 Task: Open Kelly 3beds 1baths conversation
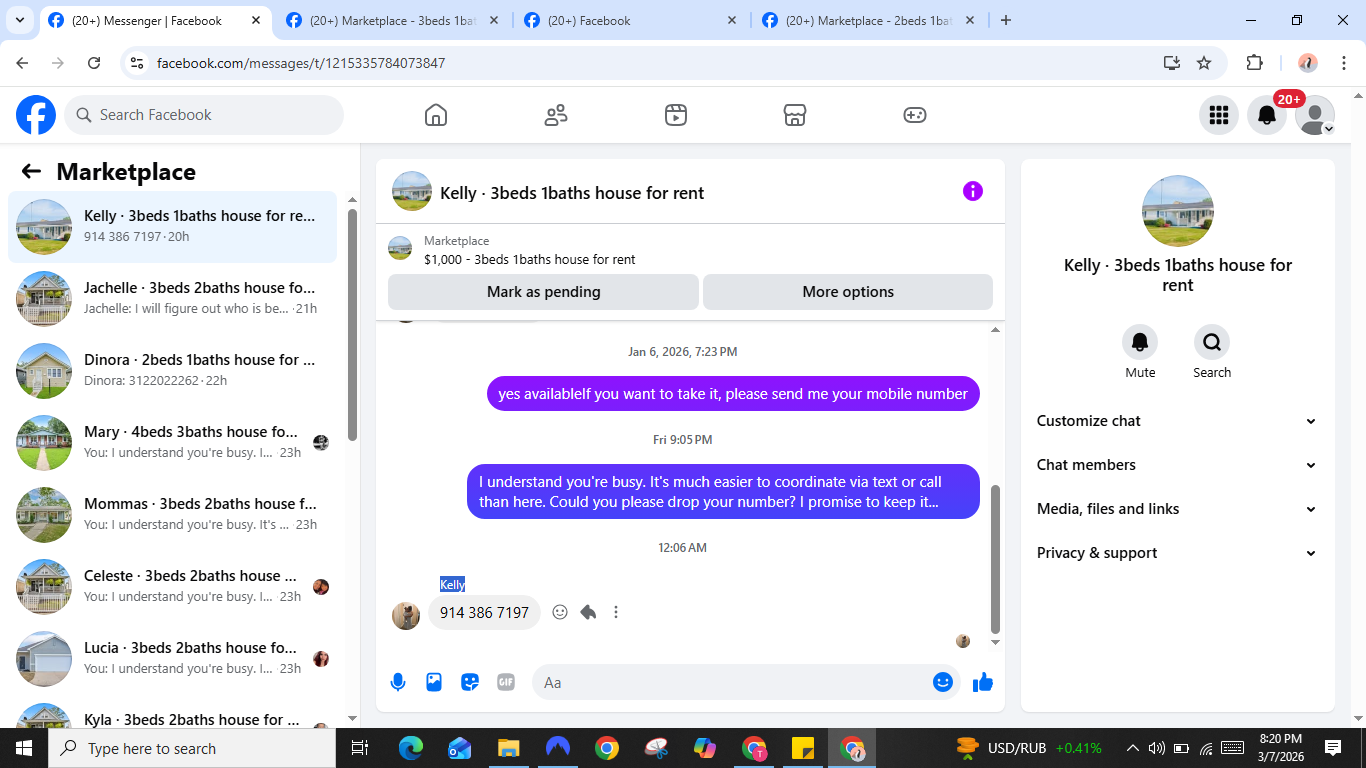pyautogui.click(x=172, y=227)
